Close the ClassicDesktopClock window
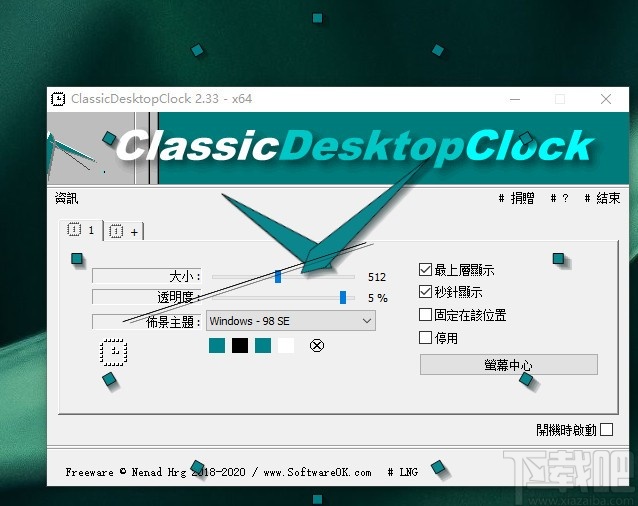The width and height of the screenshot is (638, 506). coord(606,99)
